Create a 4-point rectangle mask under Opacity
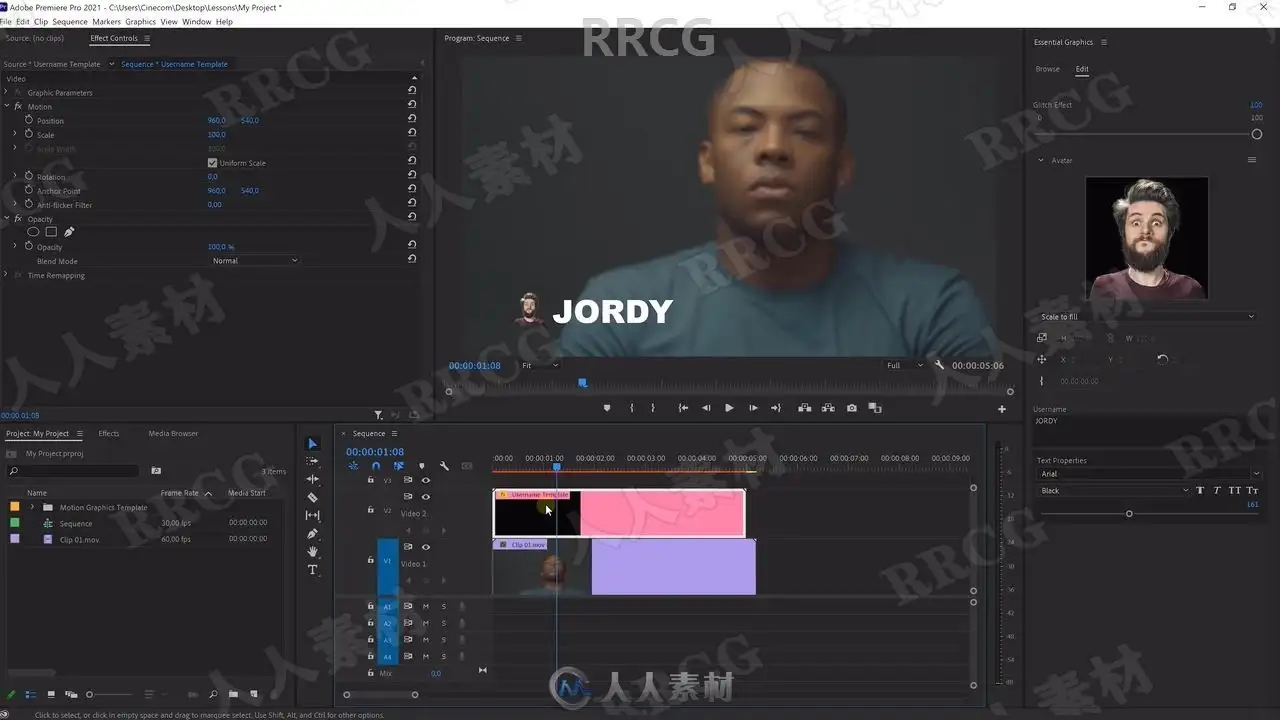Image resolution: width=1280 pixels, height=720 pixels. point(51,232)
